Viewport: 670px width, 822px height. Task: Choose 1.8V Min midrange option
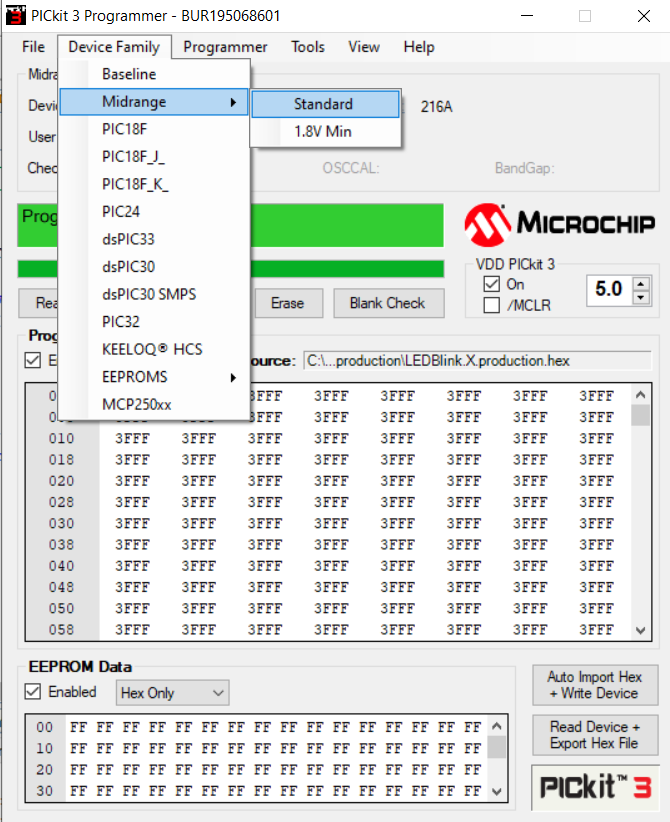point(326,132)
